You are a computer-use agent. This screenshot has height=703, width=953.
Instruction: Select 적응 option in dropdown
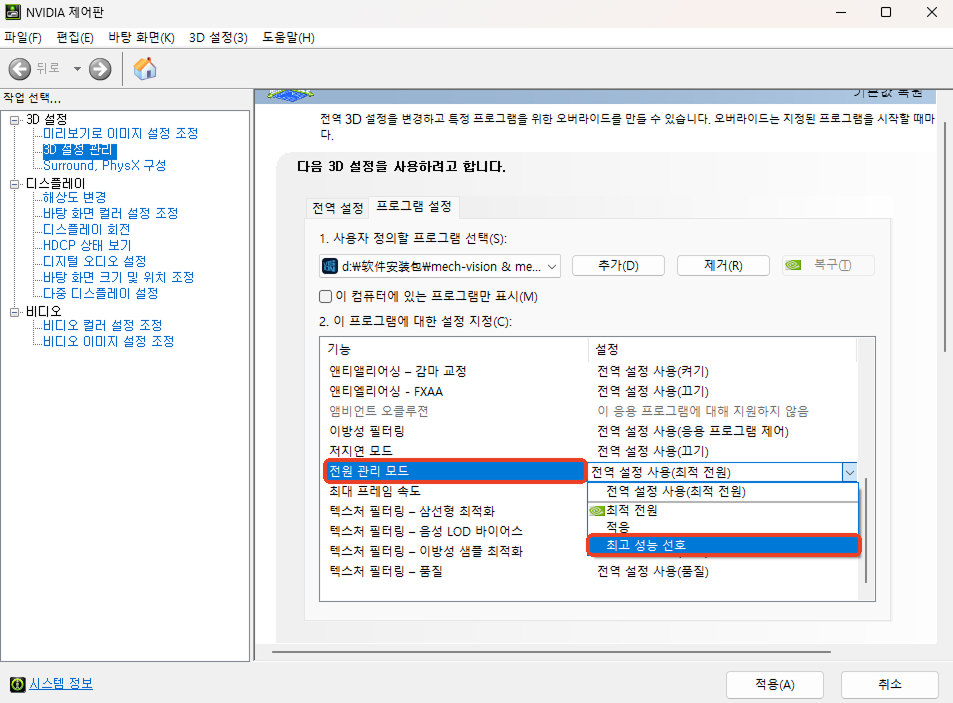click(x=723, y=527)
